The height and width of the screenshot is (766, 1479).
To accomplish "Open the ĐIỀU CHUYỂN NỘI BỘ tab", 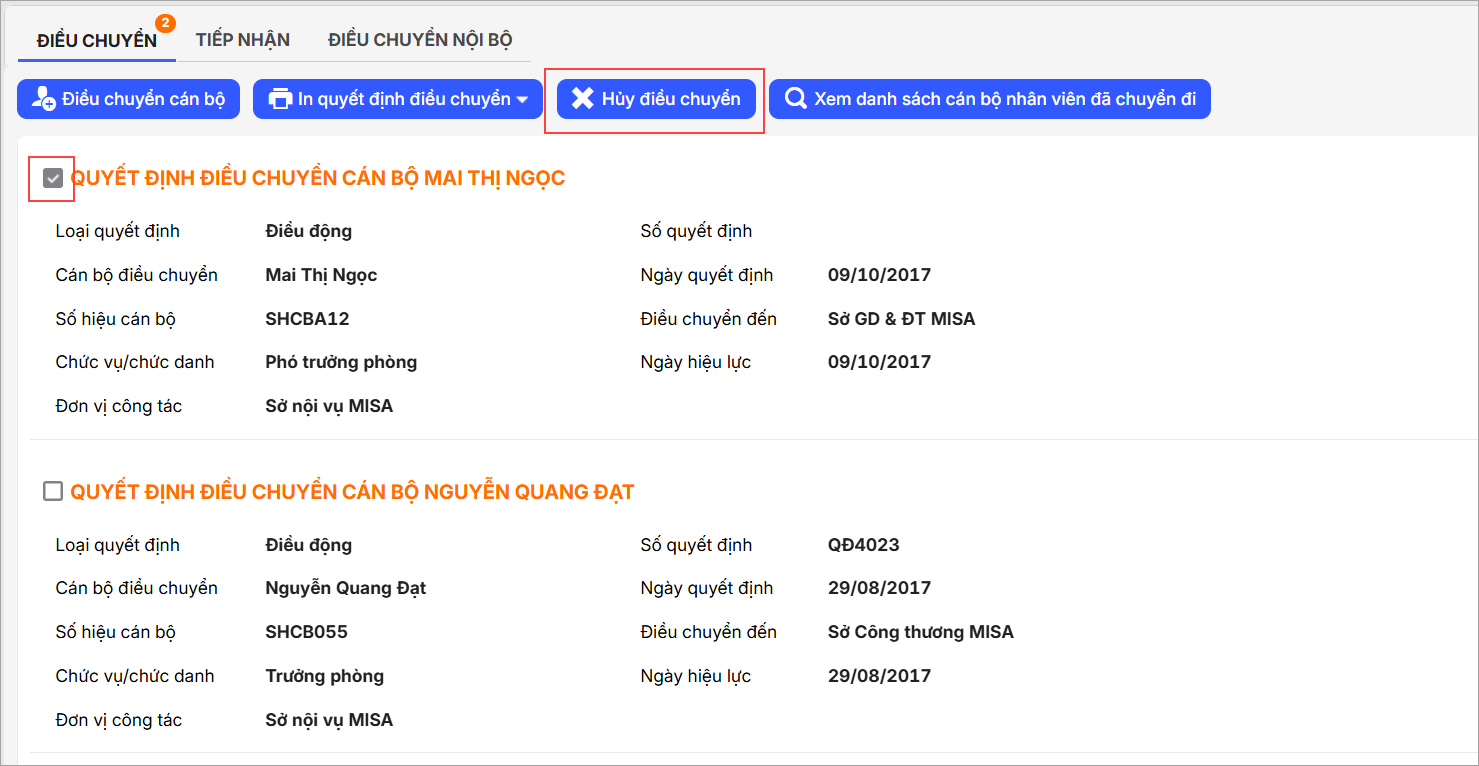I will click(x=420, y=40).
